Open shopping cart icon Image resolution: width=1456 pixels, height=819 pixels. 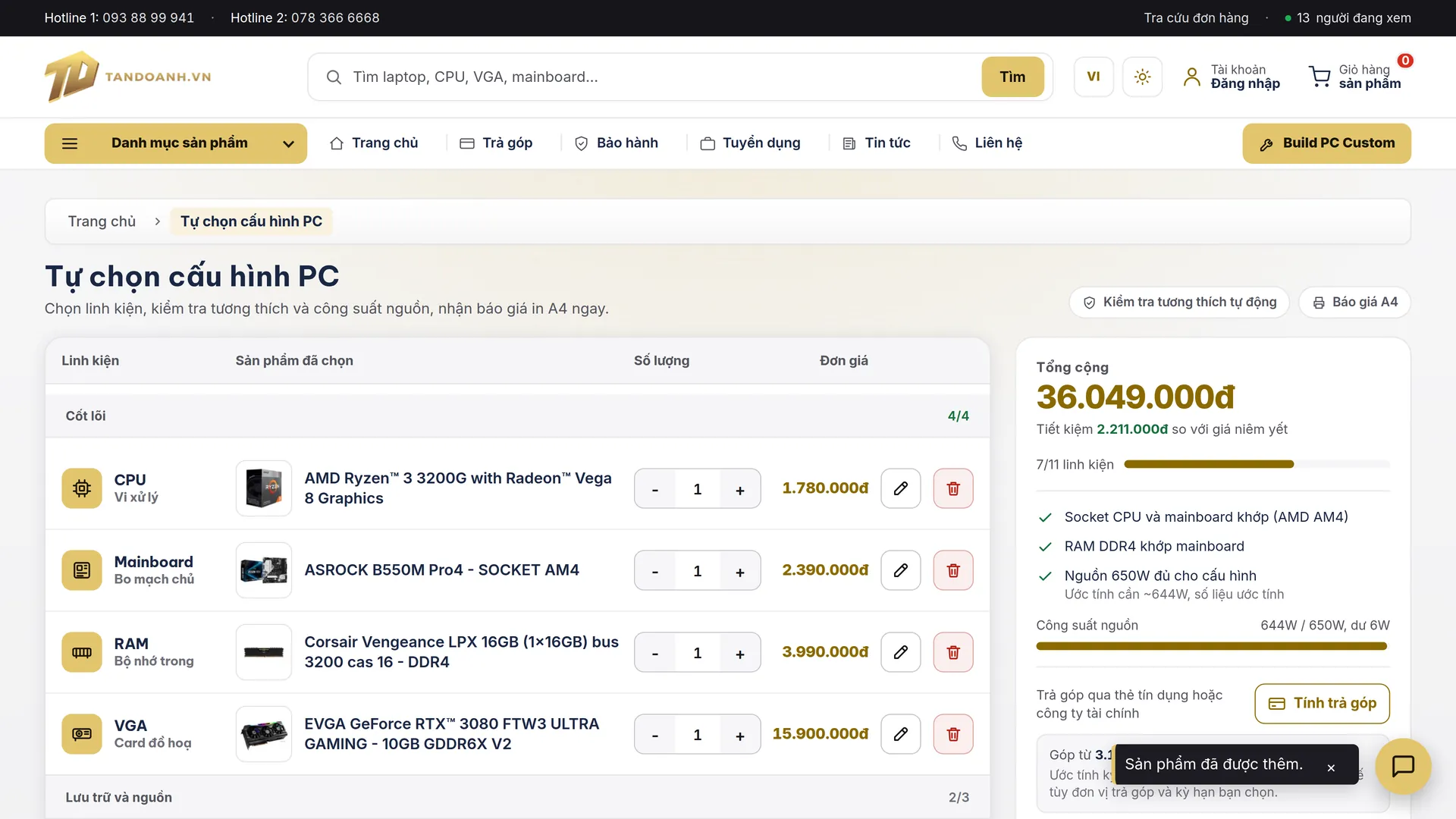click(x=1319, y=77)
